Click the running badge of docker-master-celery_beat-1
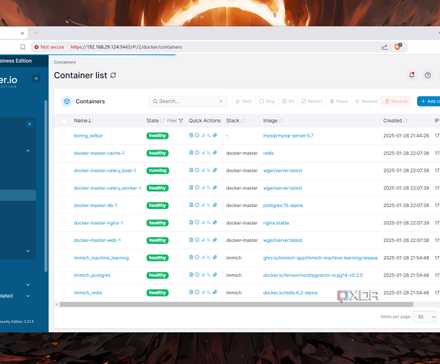 [158, 171]
